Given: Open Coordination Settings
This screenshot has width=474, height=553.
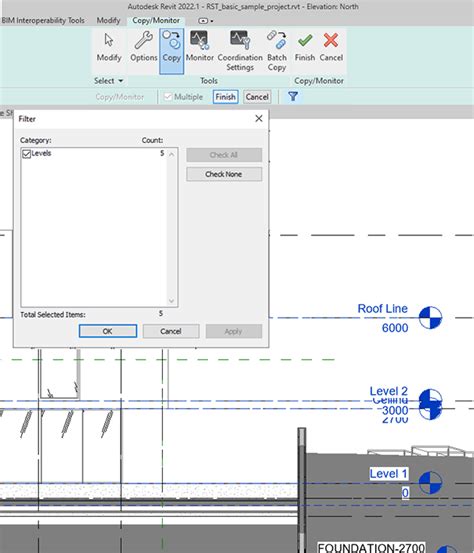Looking at the screenshot, I should click(x=240, y=51).
